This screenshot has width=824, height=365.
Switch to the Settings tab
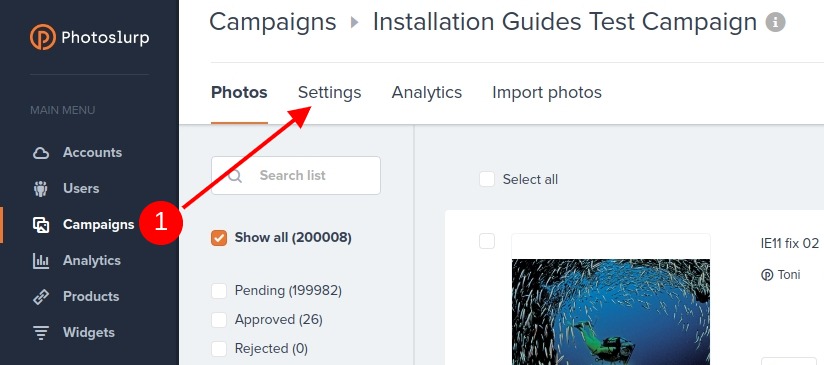tap(329, 92)
